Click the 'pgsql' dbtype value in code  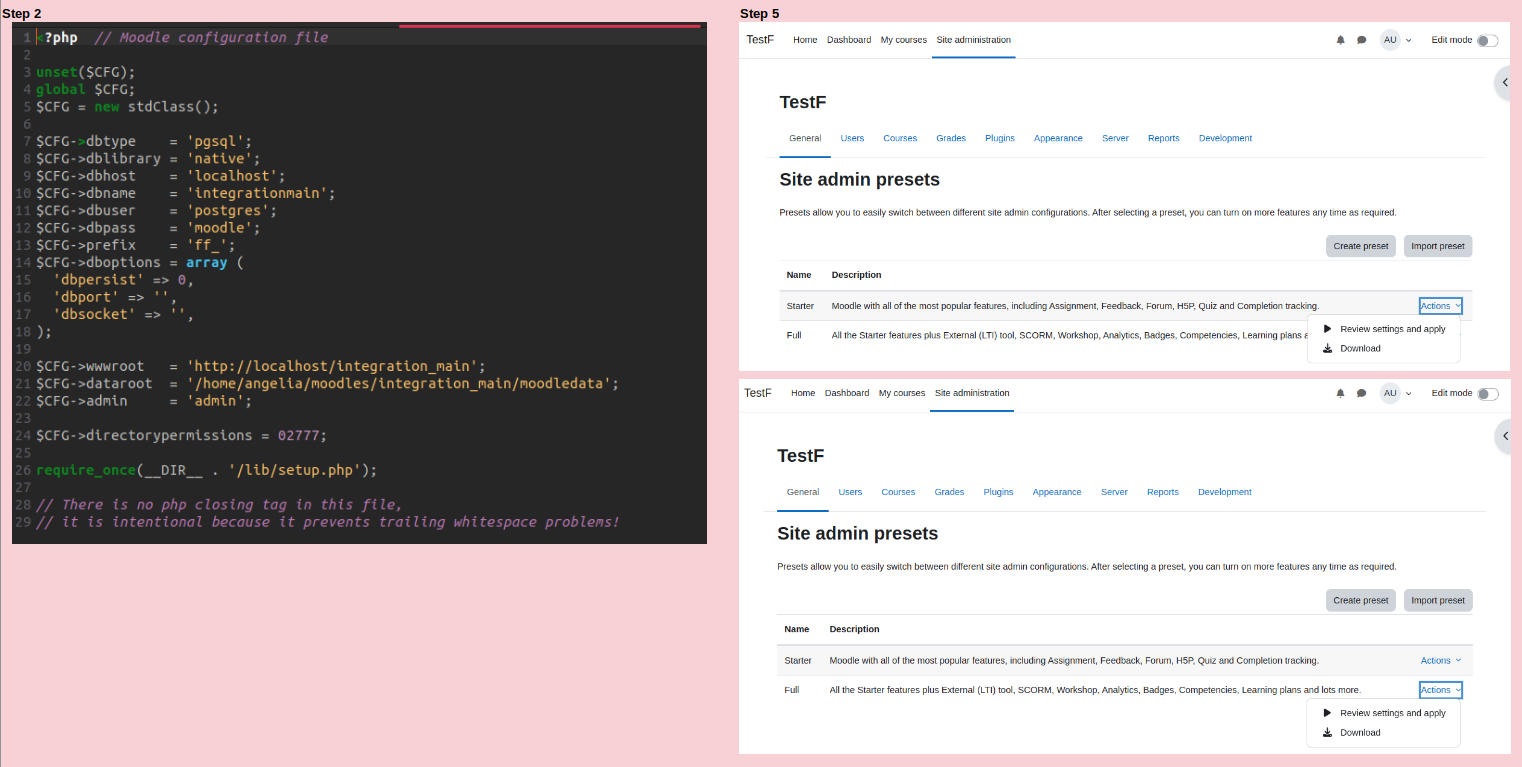point(215,141)
